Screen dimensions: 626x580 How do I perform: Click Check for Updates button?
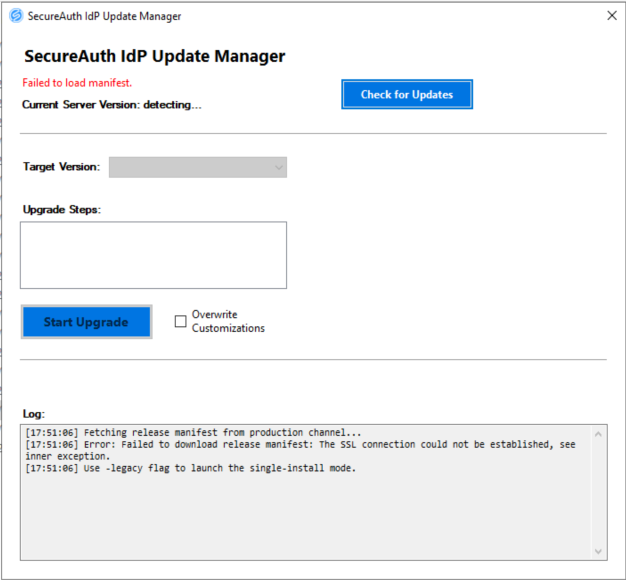coord(407,94)
